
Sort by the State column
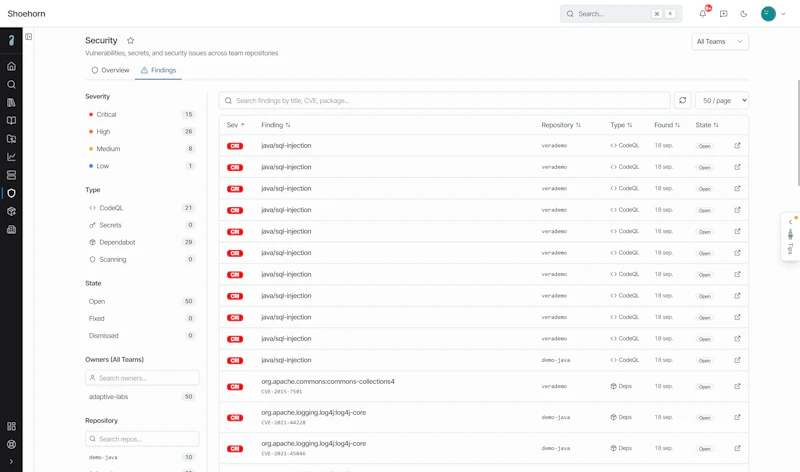click(707, 125)
